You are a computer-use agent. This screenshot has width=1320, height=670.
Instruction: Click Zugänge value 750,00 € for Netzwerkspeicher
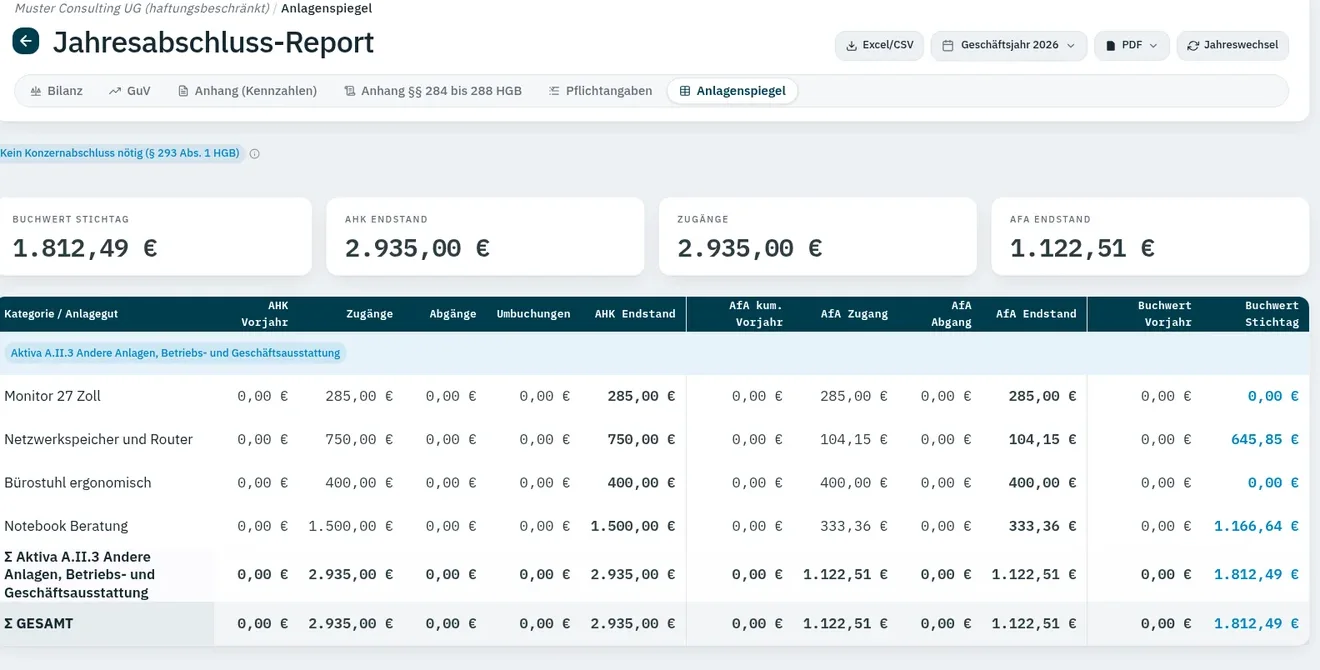click(x=359, y=439)
